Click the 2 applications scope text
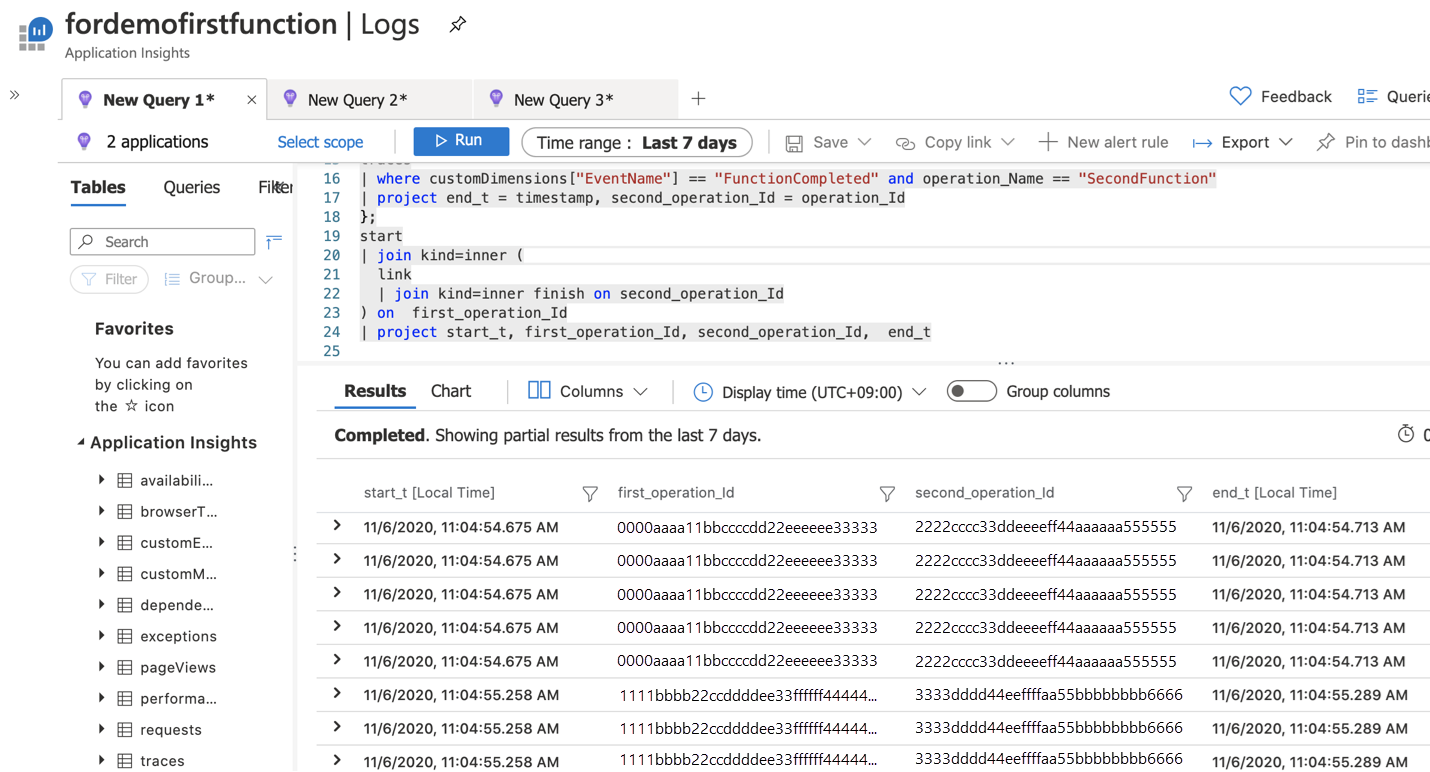Image resolution: width=1430 pixels, height=772 pixels. tap(157, 142)
